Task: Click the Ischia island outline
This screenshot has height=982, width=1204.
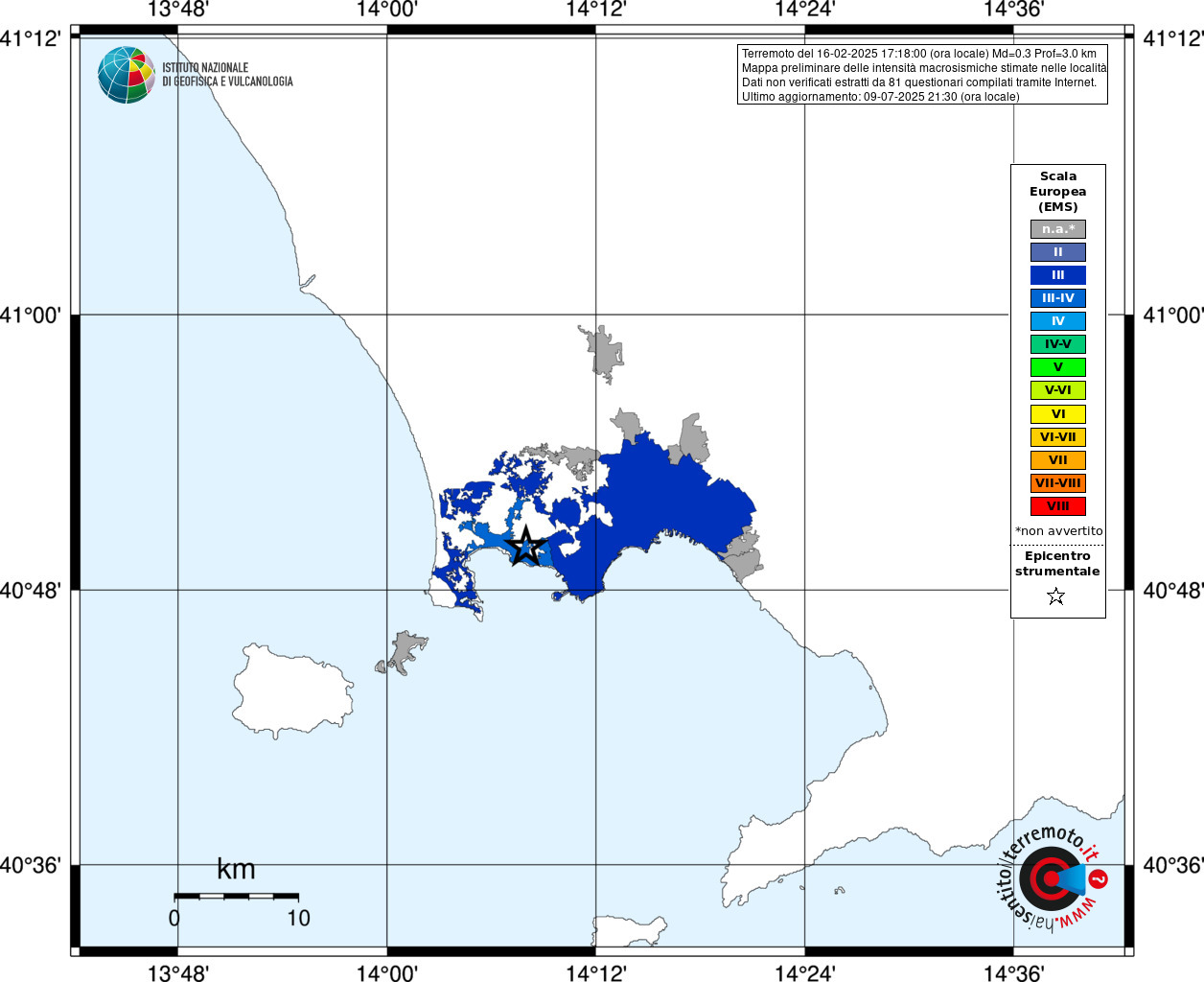Action: point(292,690)
